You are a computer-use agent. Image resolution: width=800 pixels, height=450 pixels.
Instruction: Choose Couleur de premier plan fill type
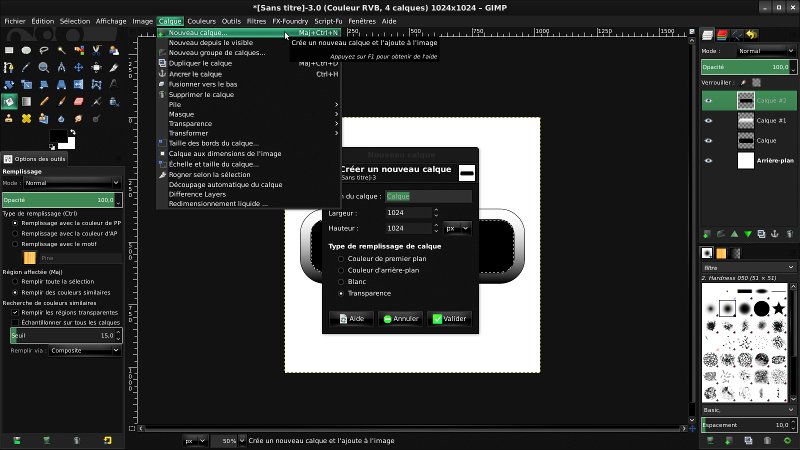click(x=341, y=259)
